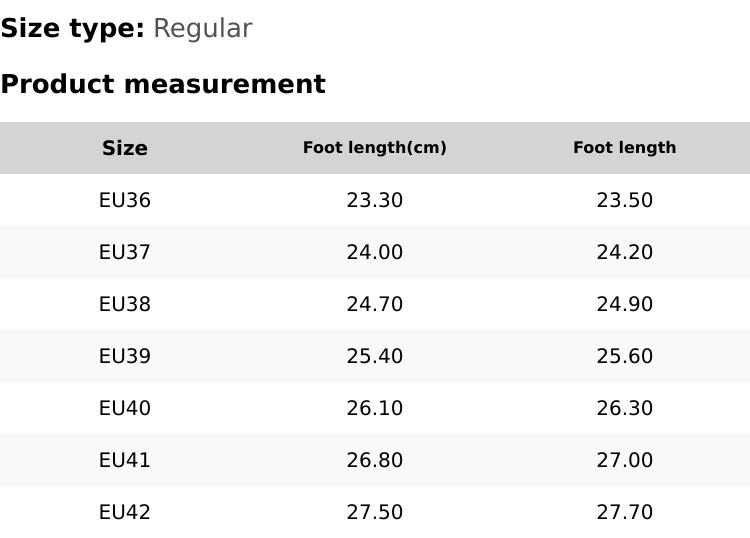Choose the EU38 size row label
750x538 pixels.
[125, 304]
